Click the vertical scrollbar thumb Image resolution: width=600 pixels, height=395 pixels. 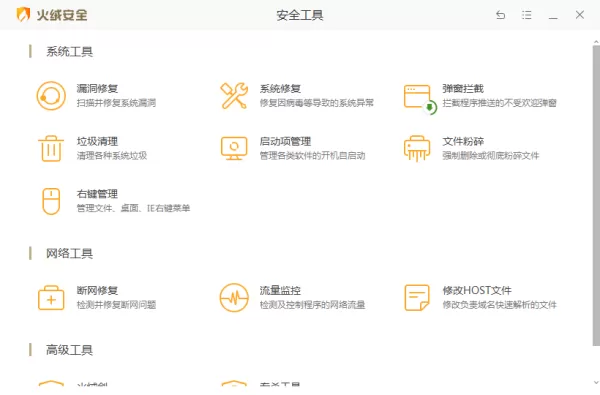point(596,195)
